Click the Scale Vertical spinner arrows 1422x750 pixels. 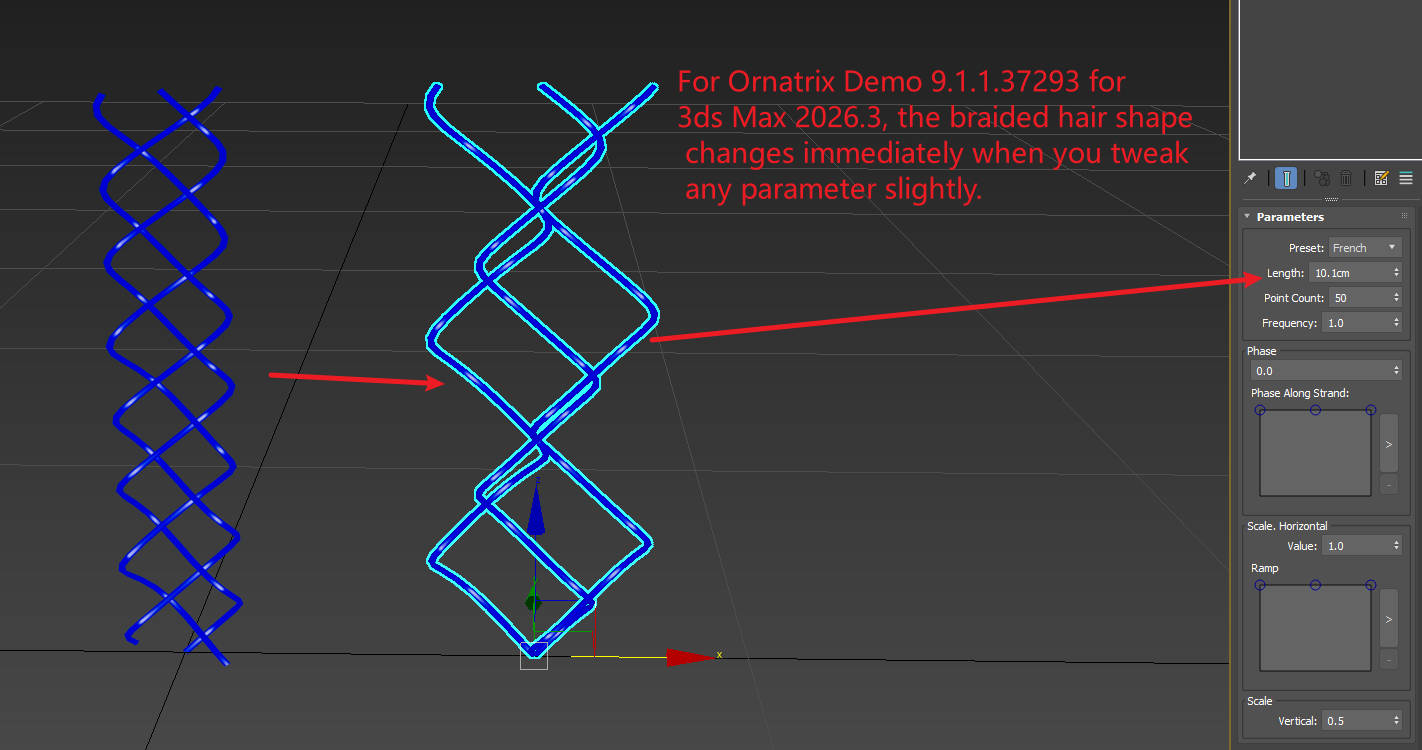click(1396, 720)
